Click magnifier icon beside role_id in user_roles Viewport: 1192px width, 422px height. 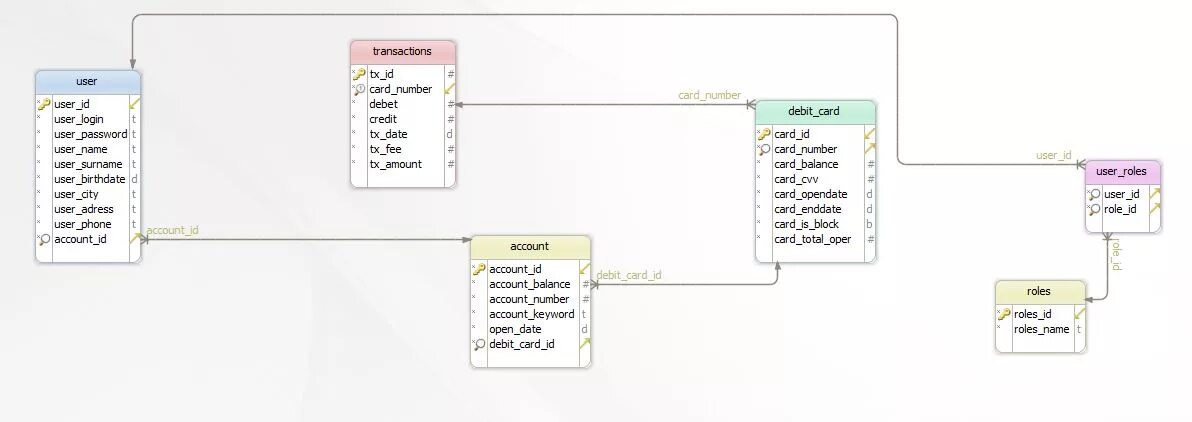(x=1094, y=209)
